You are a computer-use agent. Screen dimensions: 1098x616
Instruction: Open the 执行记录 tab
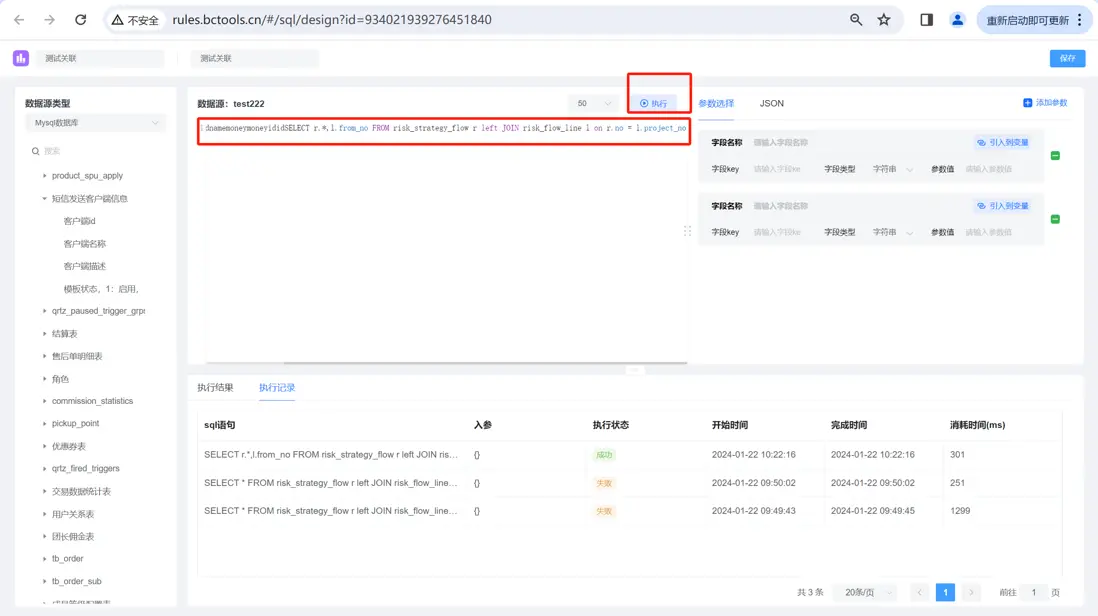(277, 387)
